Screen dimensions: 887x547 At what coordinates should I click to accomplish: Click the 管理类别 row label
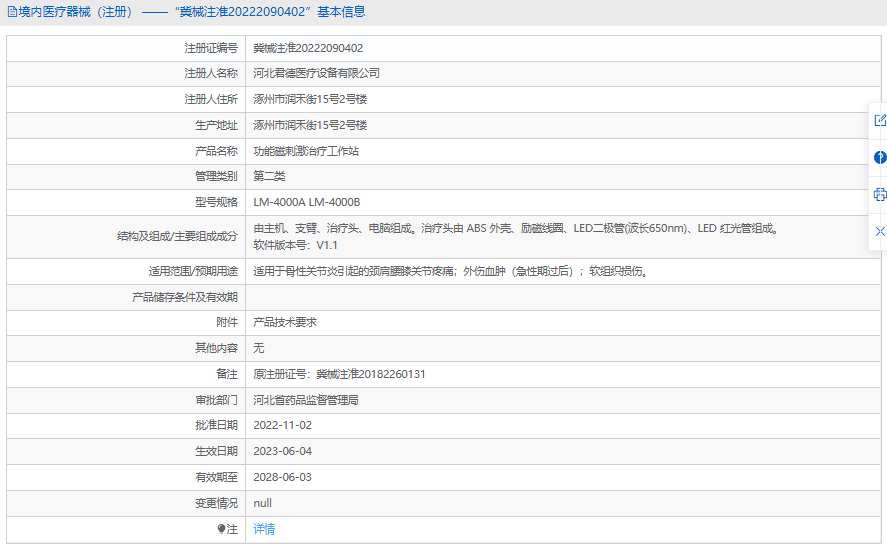coord(217,176)
